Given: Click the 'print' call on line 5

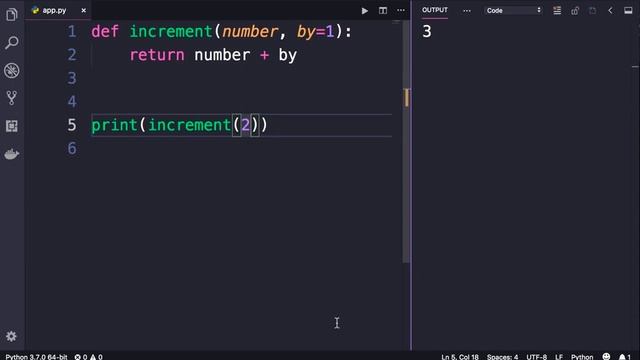Looking at the screenshot, I should pos(114,125).
